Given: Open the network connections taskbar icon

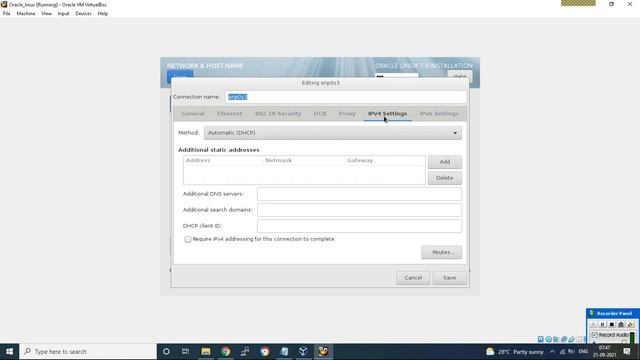Looking at the screenshot, I should coord(245,351).
